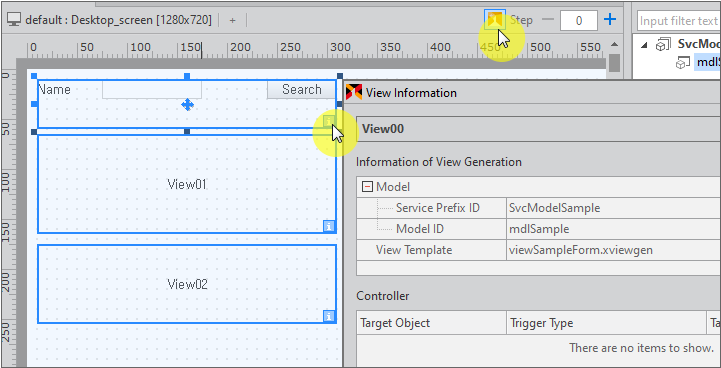
Task: Decrease the Step value with minus
Action: (548, 20)
